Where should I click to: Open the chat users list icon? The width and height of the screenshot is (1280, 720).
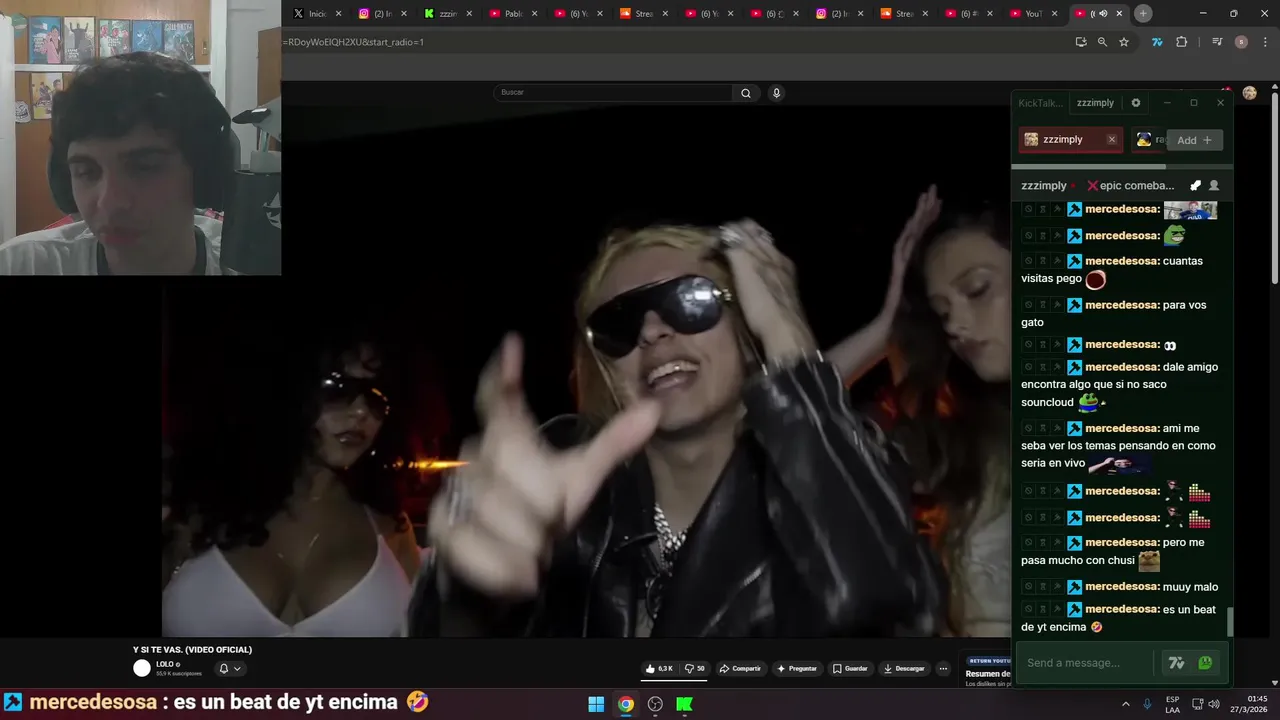click(x=1214, y=186)
